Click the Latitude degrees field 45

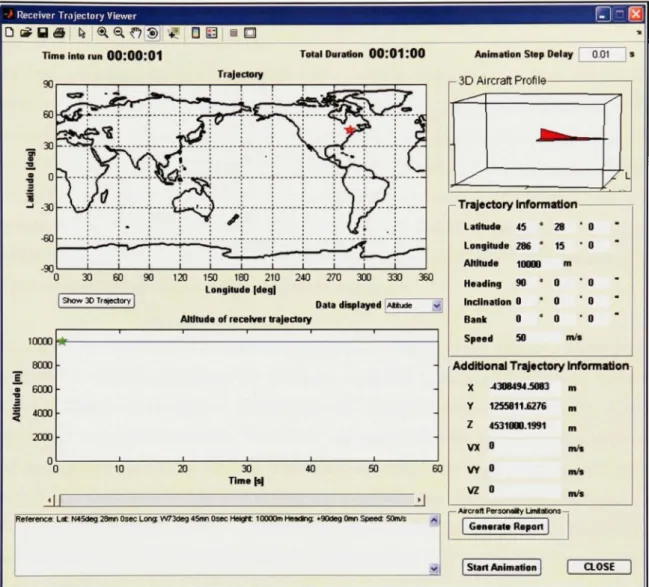coord(525,227)
